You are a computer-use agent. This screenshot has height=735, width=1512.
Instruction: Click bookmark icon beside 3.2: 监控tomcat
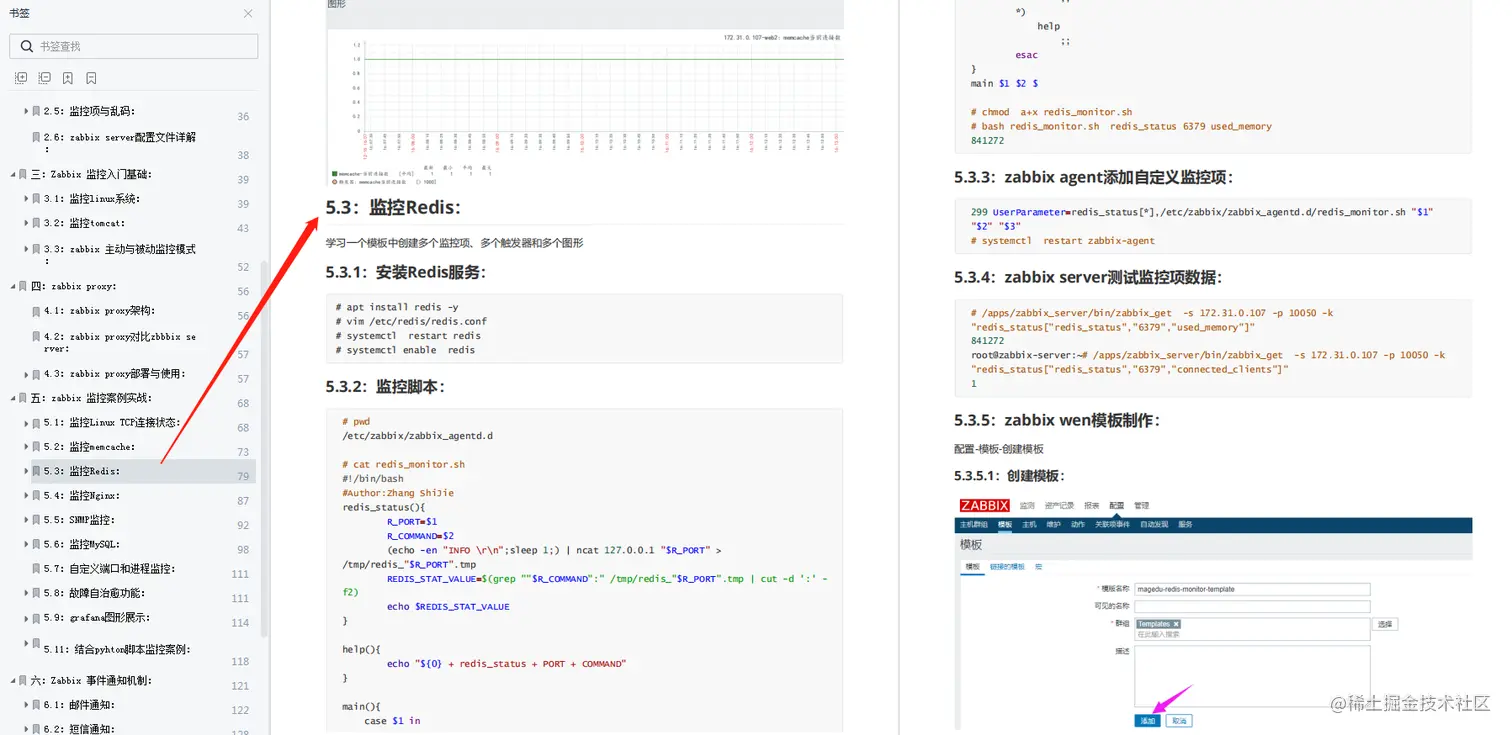37,223
